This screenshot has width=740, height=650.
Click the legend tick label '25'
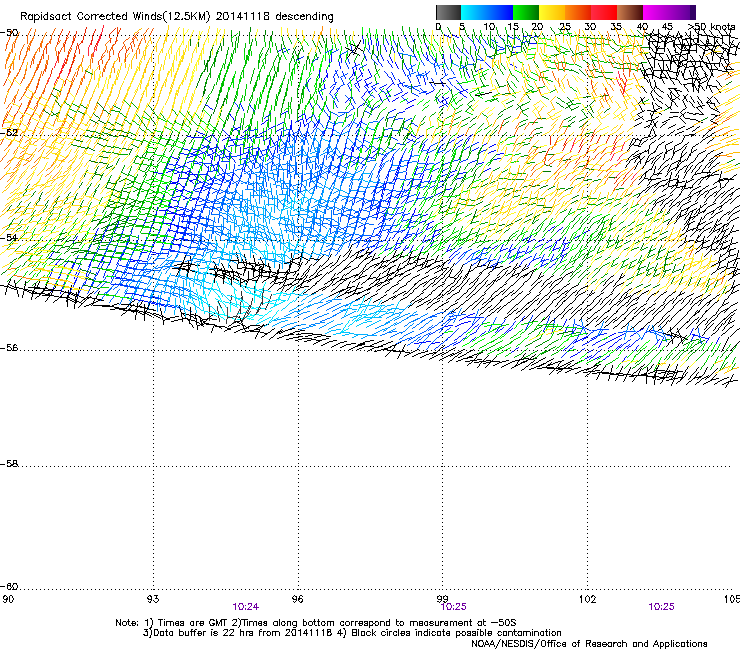(x=564, y=27)
